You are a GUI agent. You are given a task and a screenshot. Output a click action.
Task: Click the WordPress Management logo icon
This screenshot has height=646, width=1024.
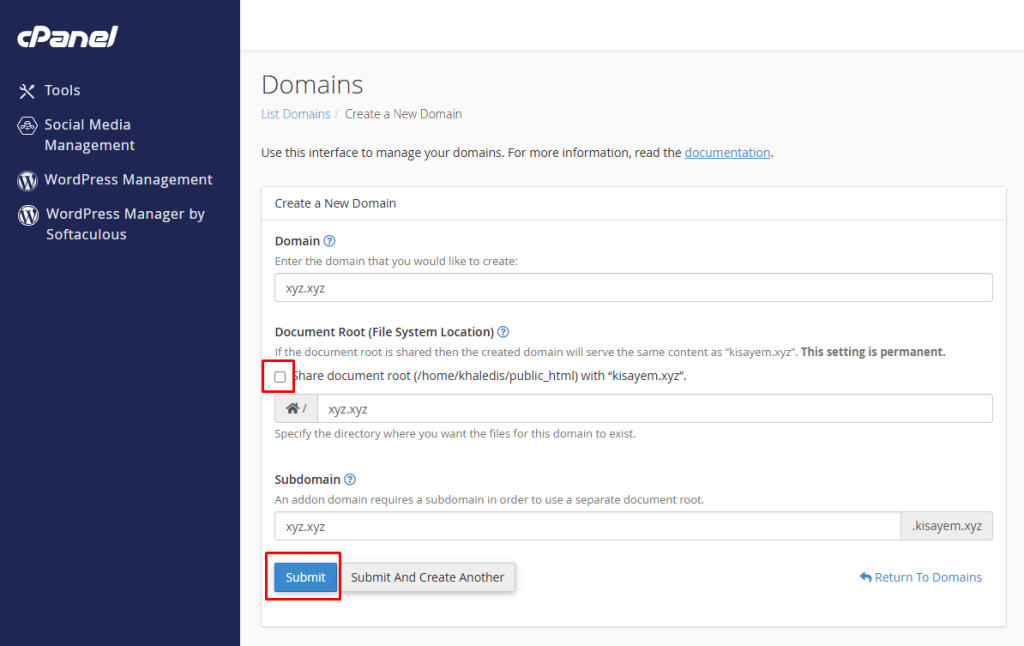[27, 181]
